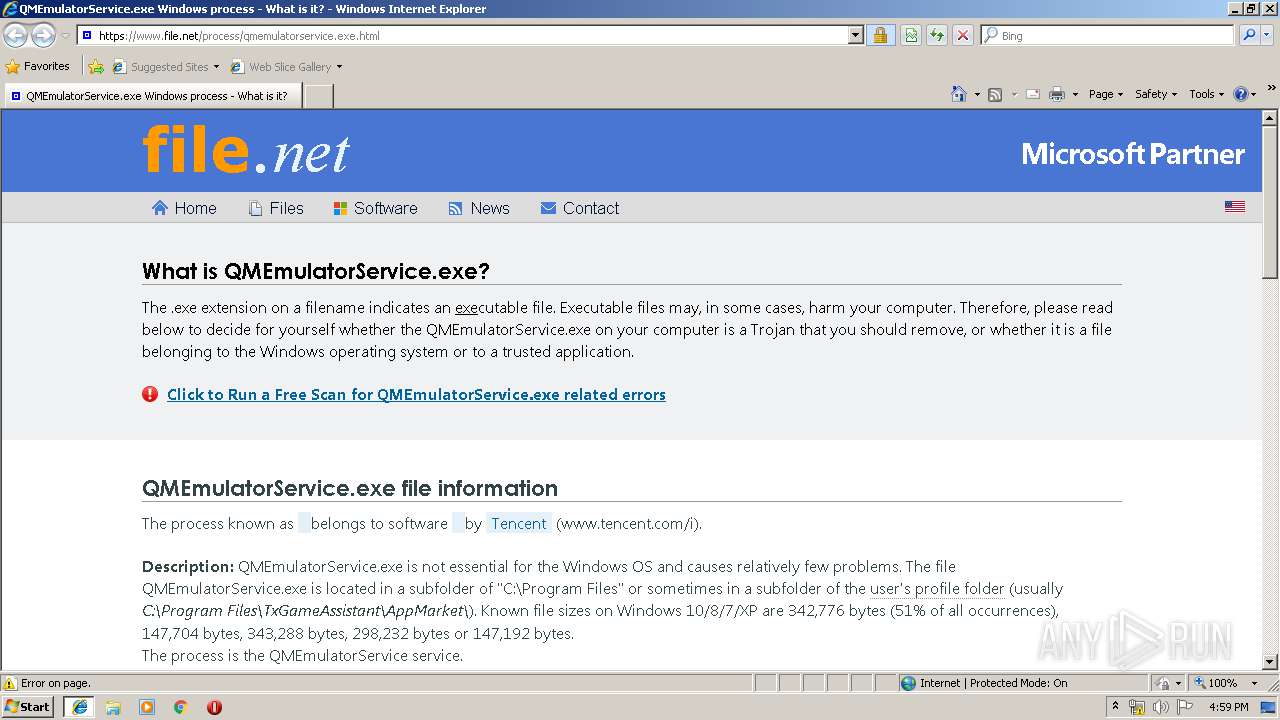Click the Action Center flag tray icon
This screenshot has width=1280, height=720.
(1185, 707)
